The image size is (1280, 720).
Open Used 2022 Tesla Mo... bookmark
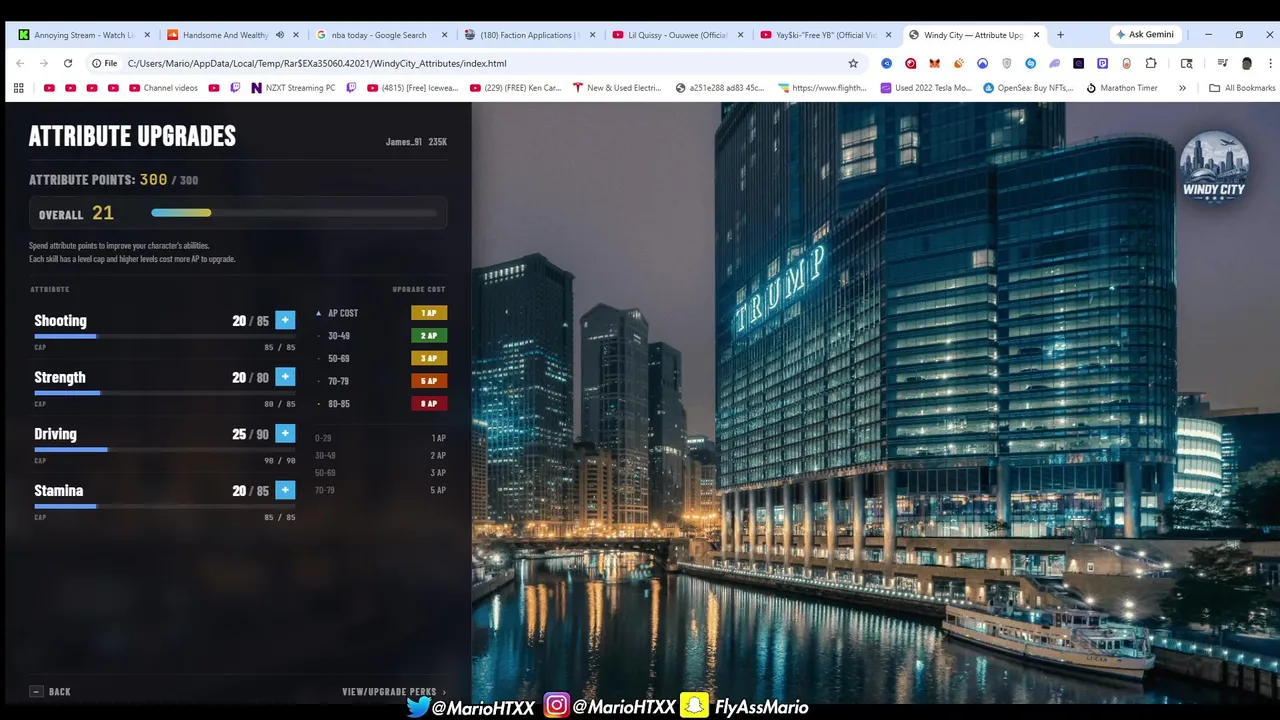pos(926,88)
